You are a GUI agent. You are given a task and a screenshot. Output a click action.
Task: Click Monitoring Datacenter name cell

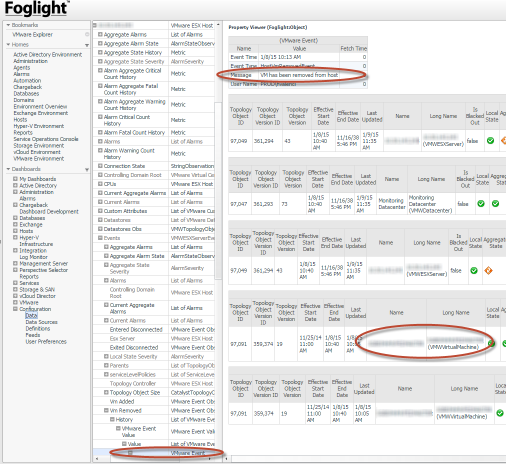(x=392, y=204)
